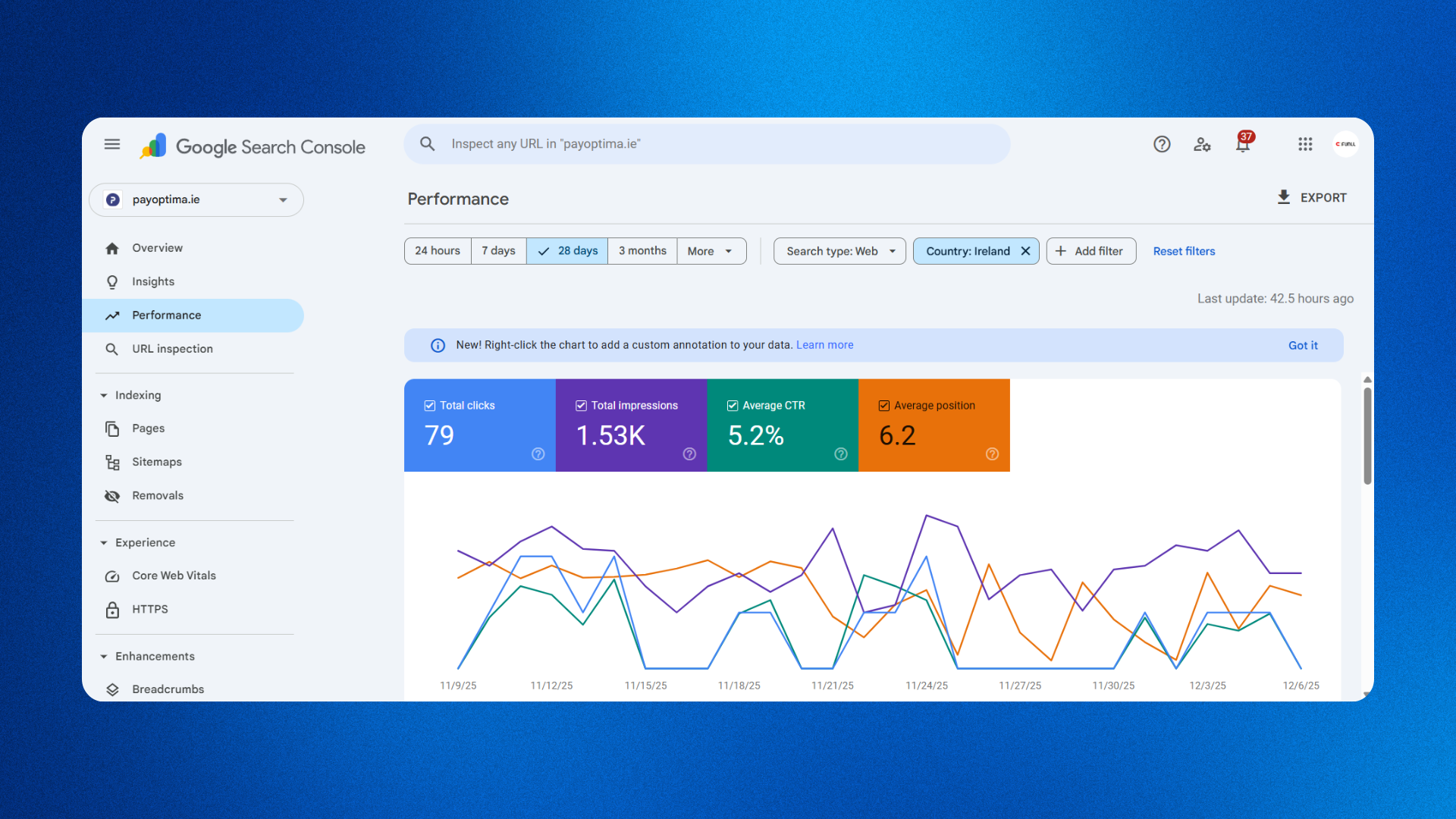Open Removals in sidebar
The image size is (1456, 819).
pos(193,496)
